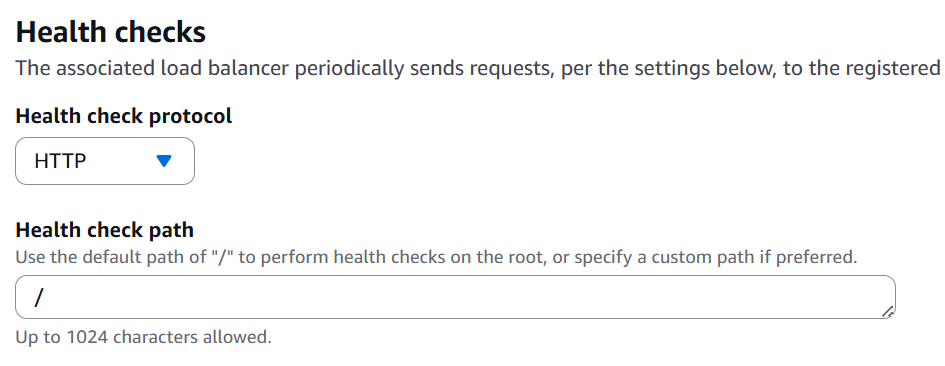Click the resize handle of path field
Viewport: 945px width, 366px height.
tap(888, 312)
